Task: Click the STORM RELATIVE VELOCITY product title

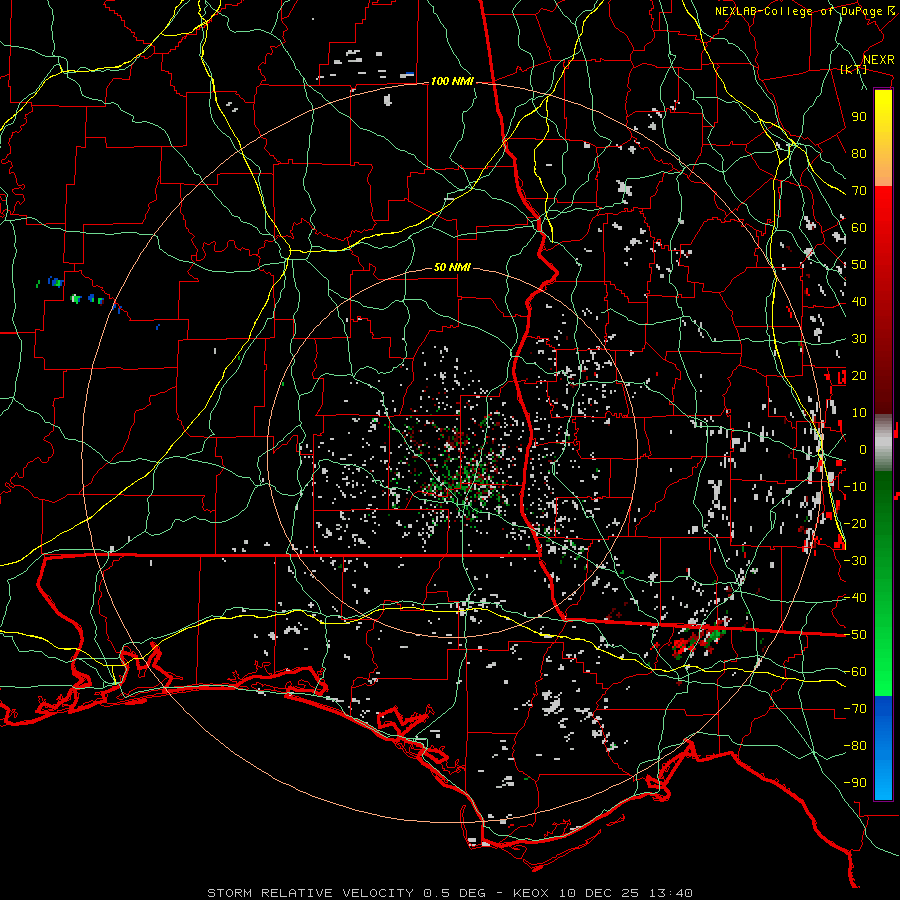Action: tap(311, 893)
